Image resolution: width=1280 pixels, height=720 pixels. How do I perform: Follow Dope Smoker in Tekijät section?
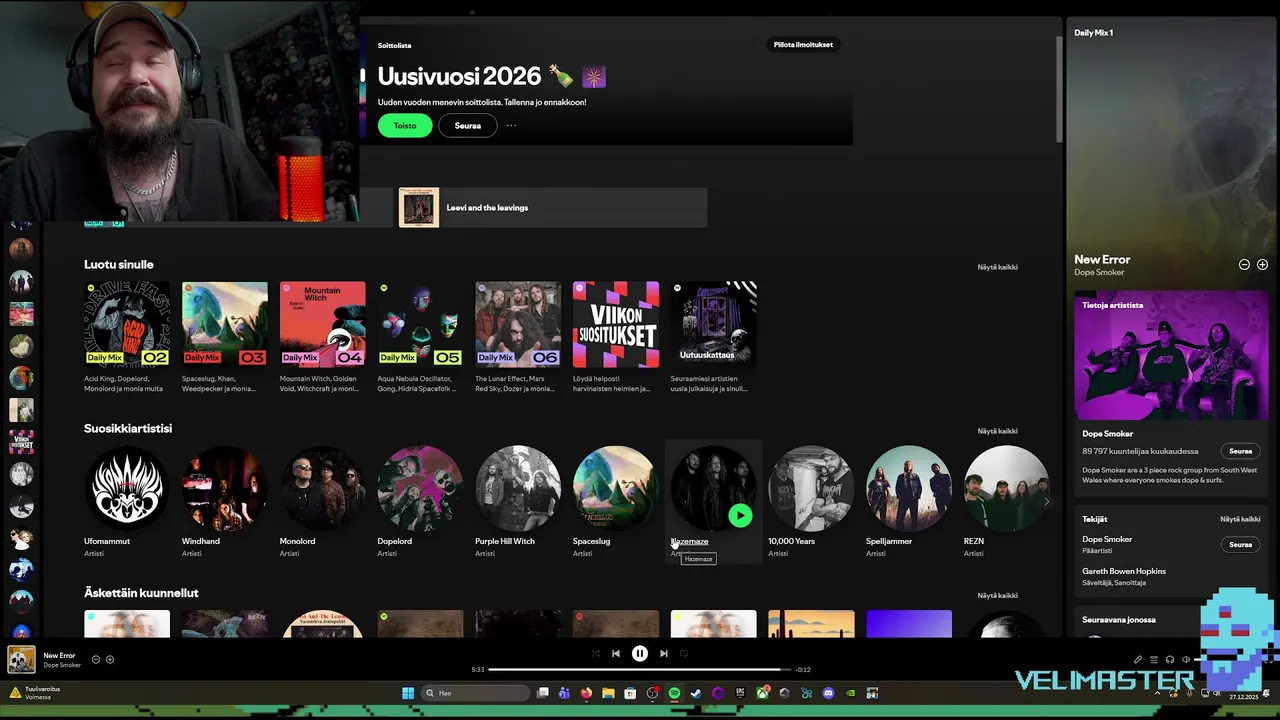[1240, 545]
